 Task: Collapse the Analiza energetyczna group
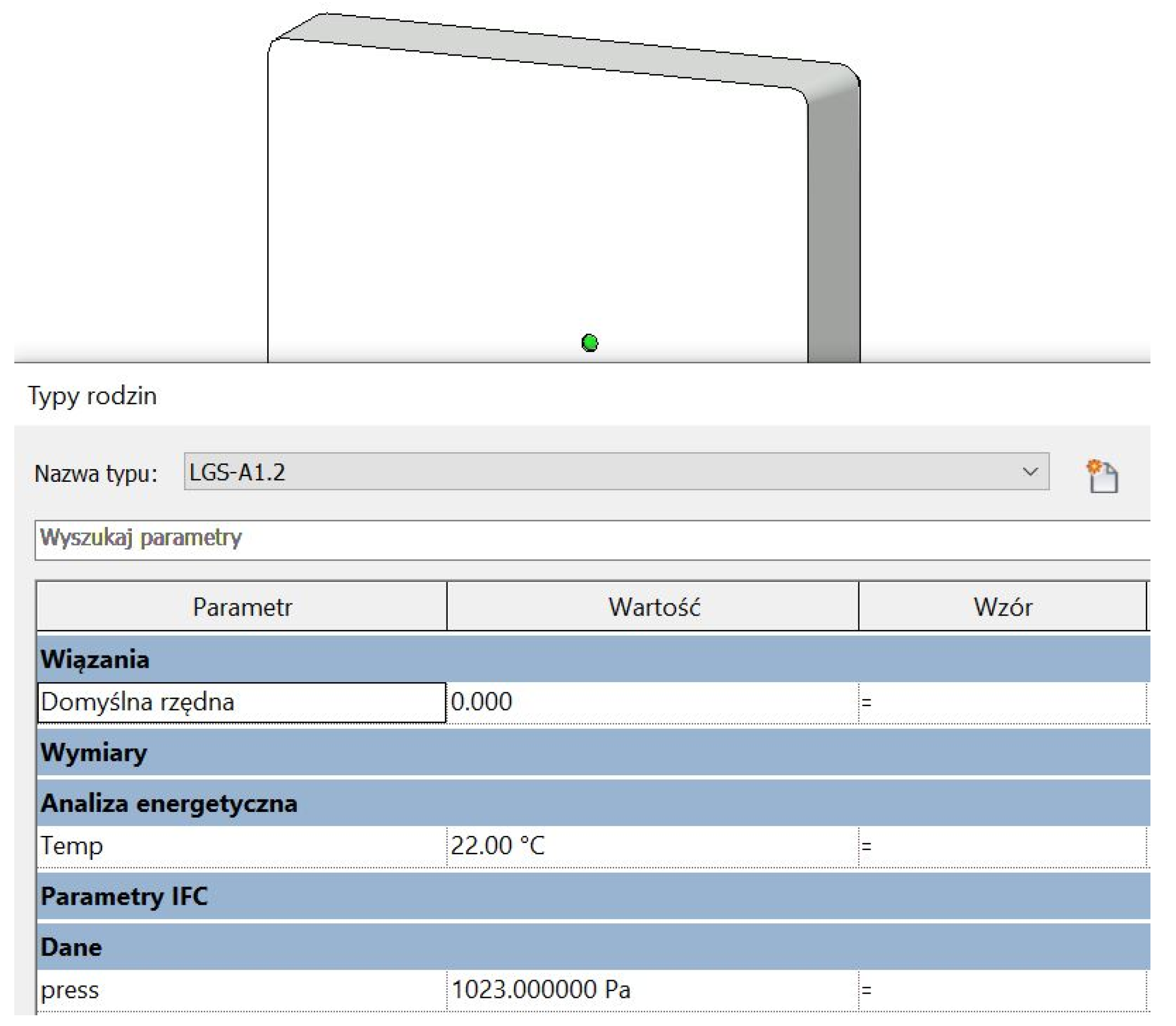[169, 803]
